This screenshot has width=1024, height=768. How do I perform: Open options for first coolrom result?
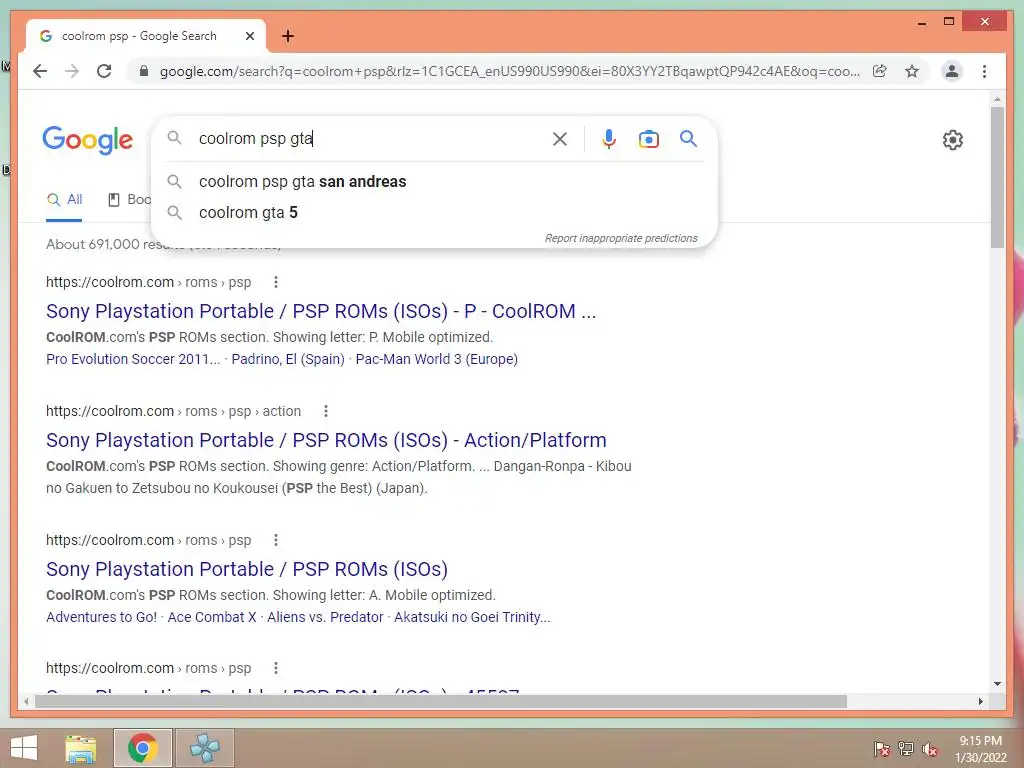pyautogui.click(x=276, y=282)
